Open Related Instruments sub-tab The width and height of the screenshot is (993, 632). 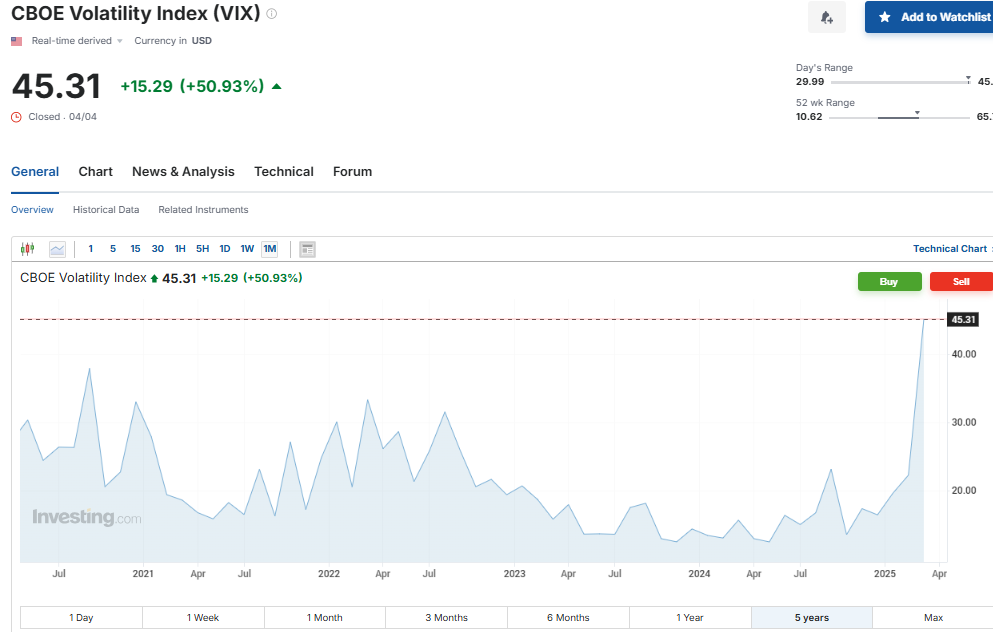pos(203,210)
